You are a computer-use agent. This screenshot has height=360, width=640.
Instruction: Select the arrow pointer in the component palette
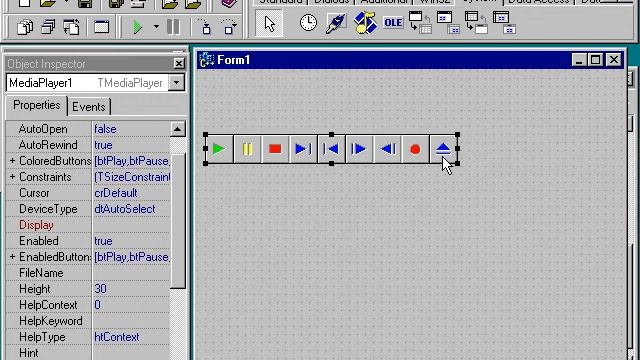(x=269, y=23)
